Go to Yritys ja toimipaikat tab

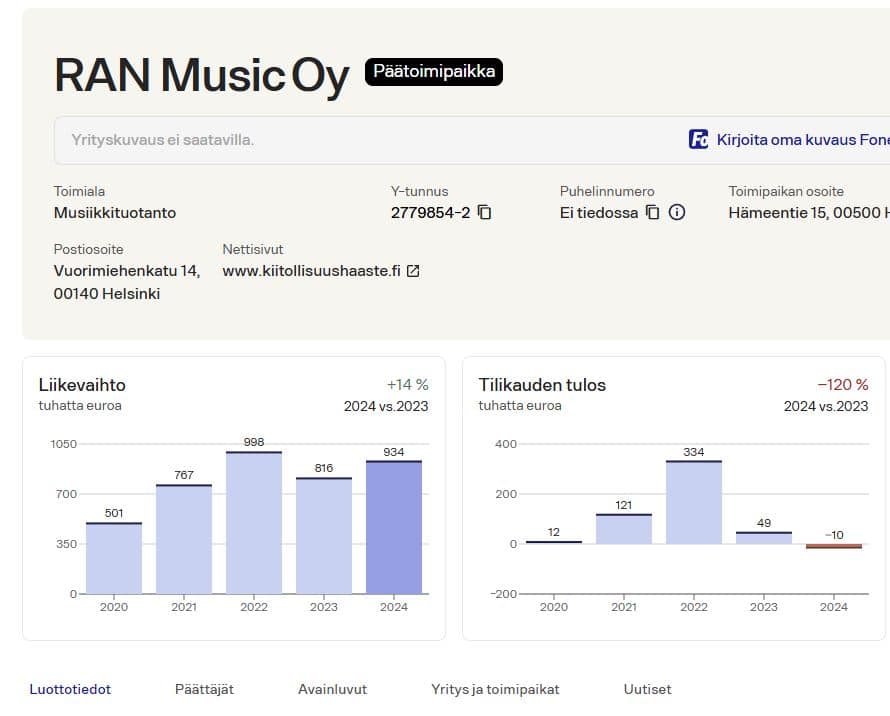(495, 689)
